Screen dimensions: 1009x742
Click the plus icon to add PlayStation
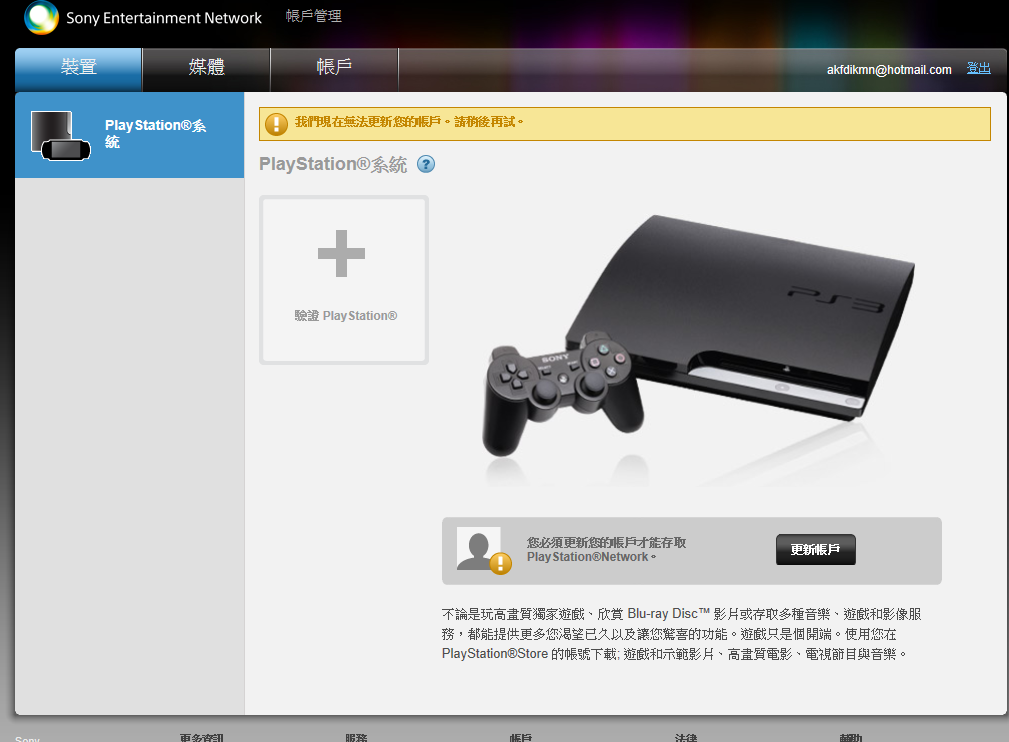[342, 254]
